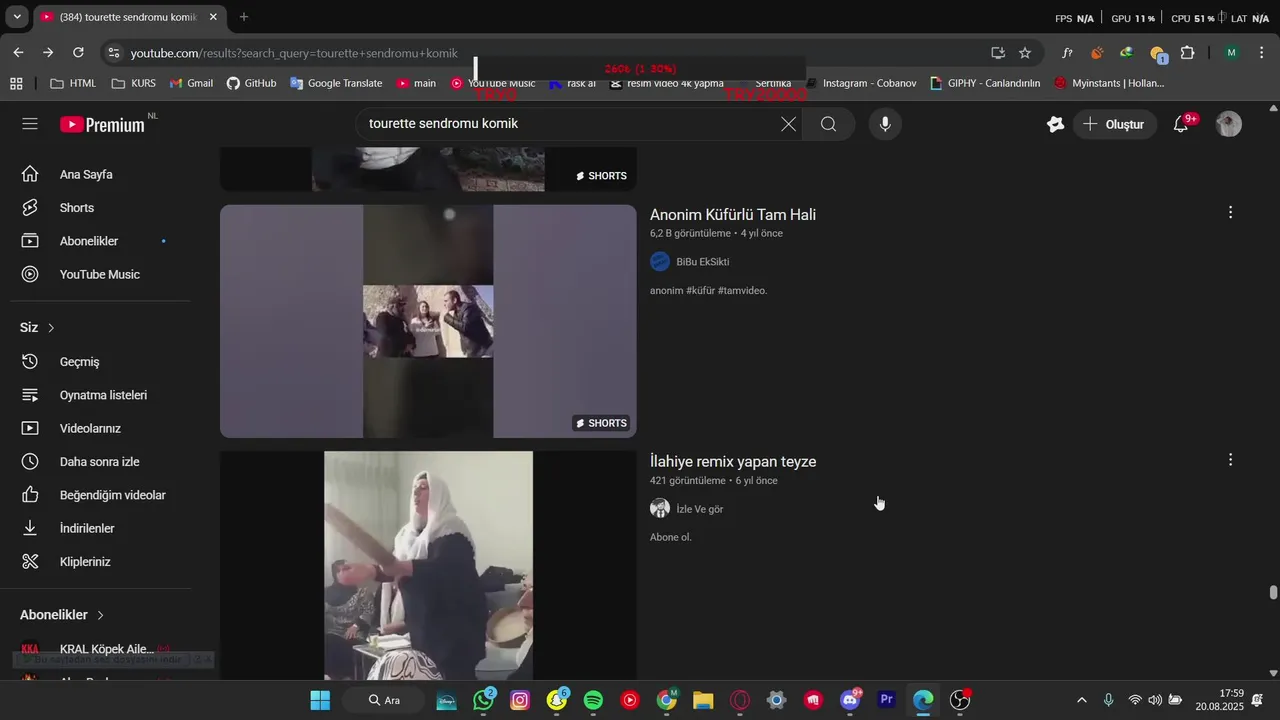This screenshot has width=1280, height=720.
Task: Open more options for Anonim Küfürlü video
Action: coord(1230,212)
